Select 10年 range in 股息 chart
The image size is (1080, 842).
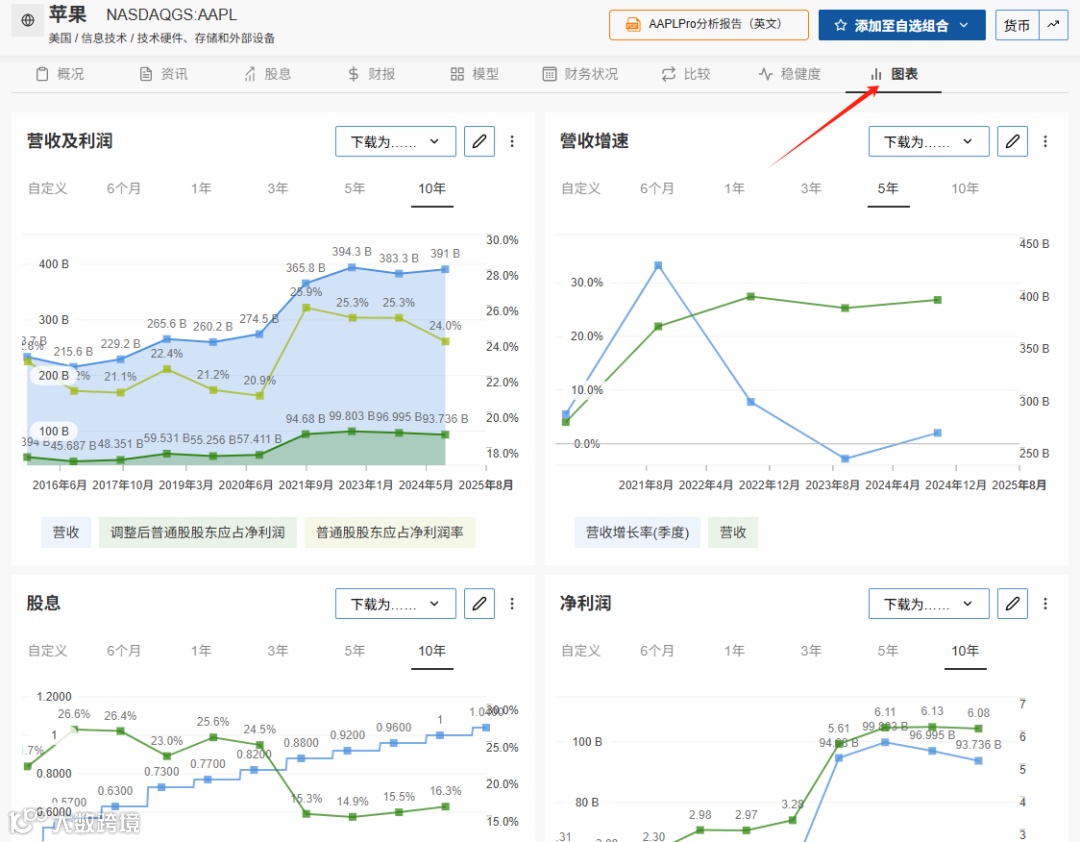(x=432, y=650)
